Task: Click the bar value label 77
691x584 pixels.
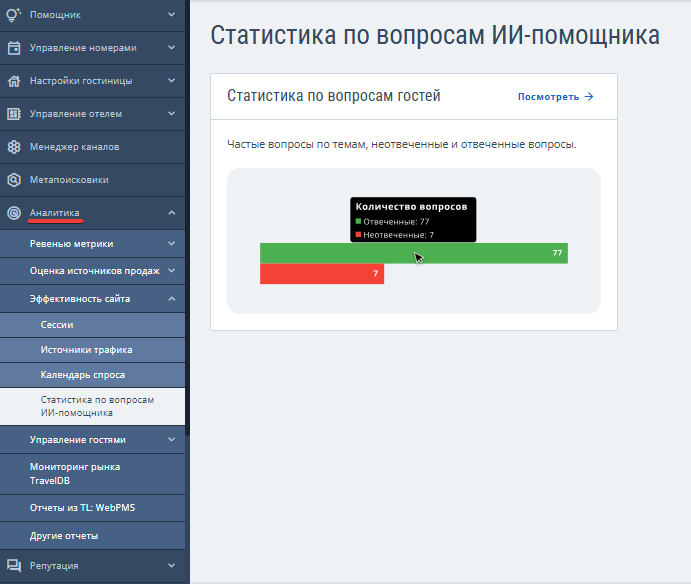Action: 557,253
